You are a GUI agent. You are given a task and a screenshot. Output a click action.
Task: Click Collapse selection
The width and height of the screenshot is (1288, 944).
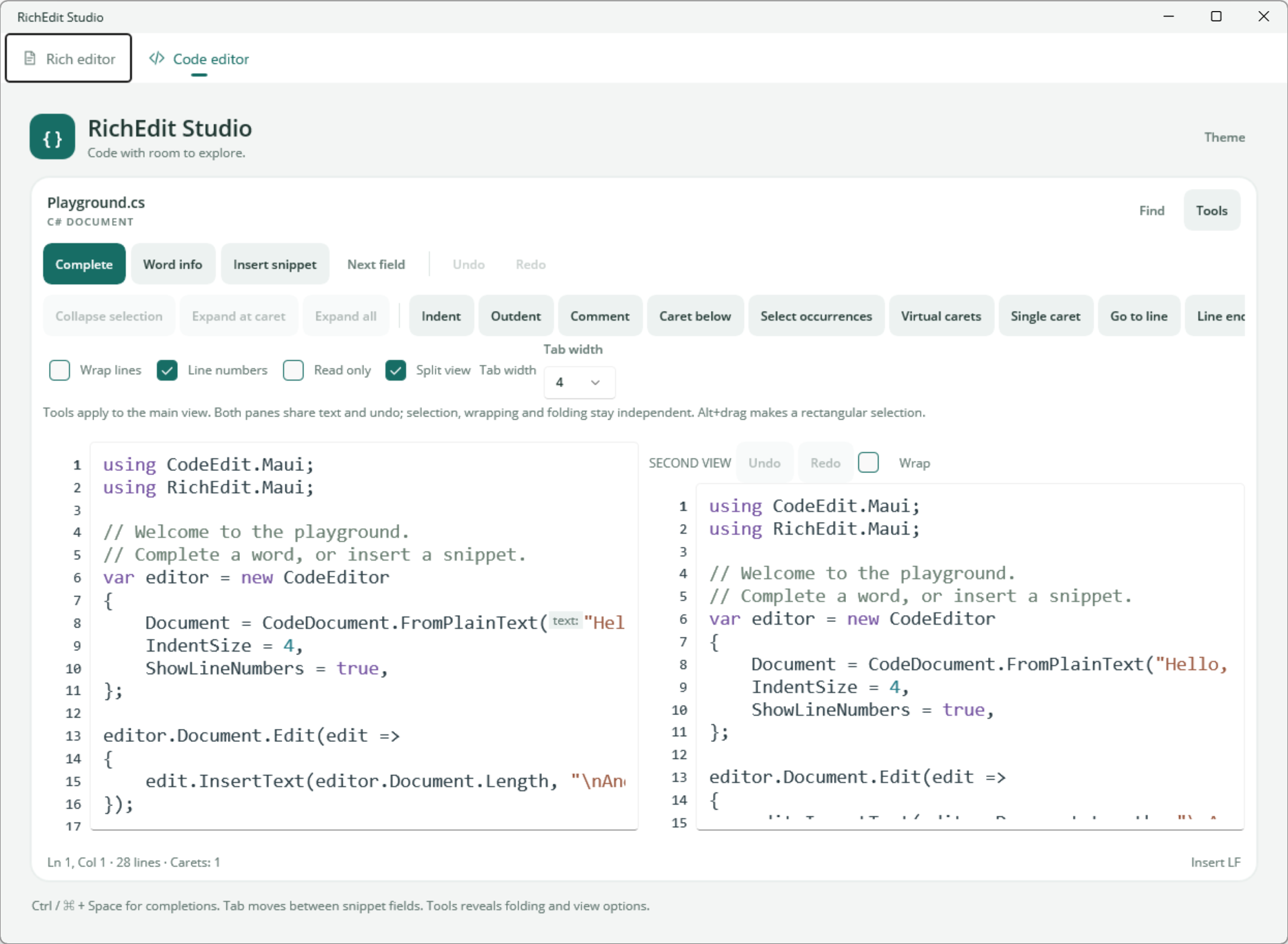(x=109, y=316)
